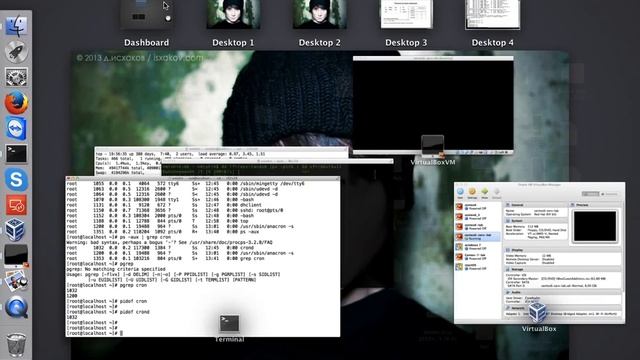
Task: Click Discard button in VirtualBox toolbar
Action: [x=497, y=193]
